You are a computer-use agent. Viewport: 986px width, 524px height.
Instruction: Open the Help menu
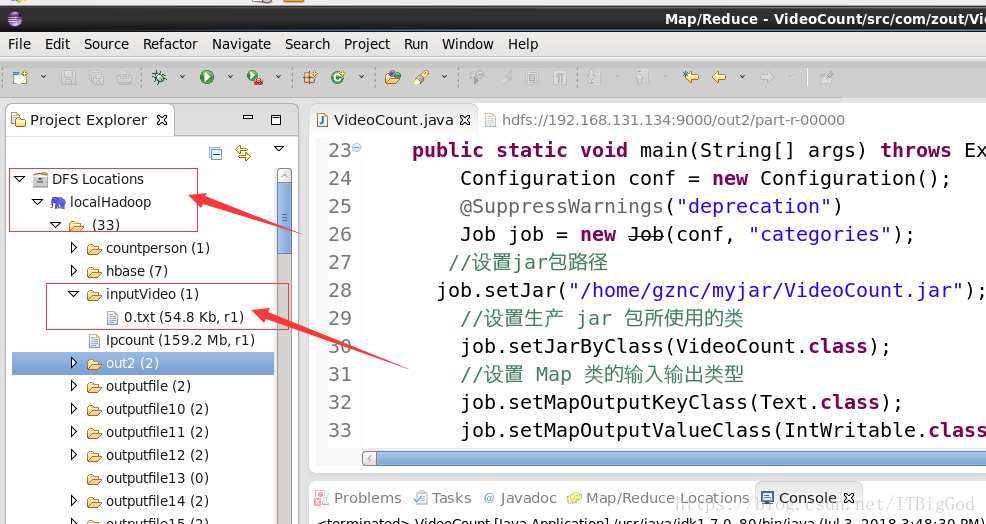pos(523,44)
